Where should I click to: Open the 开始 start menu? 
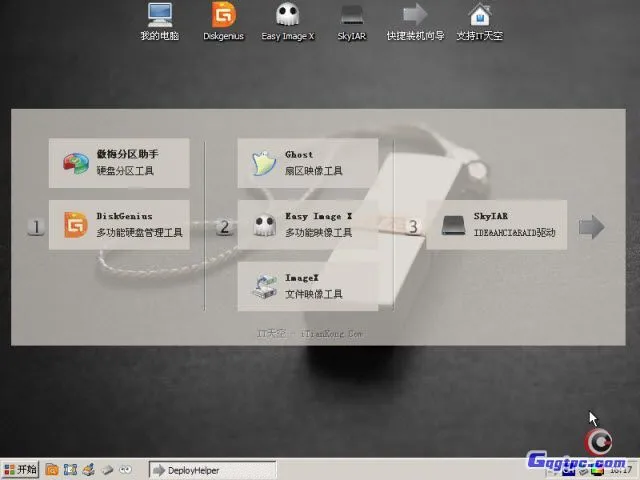(20, 469)
